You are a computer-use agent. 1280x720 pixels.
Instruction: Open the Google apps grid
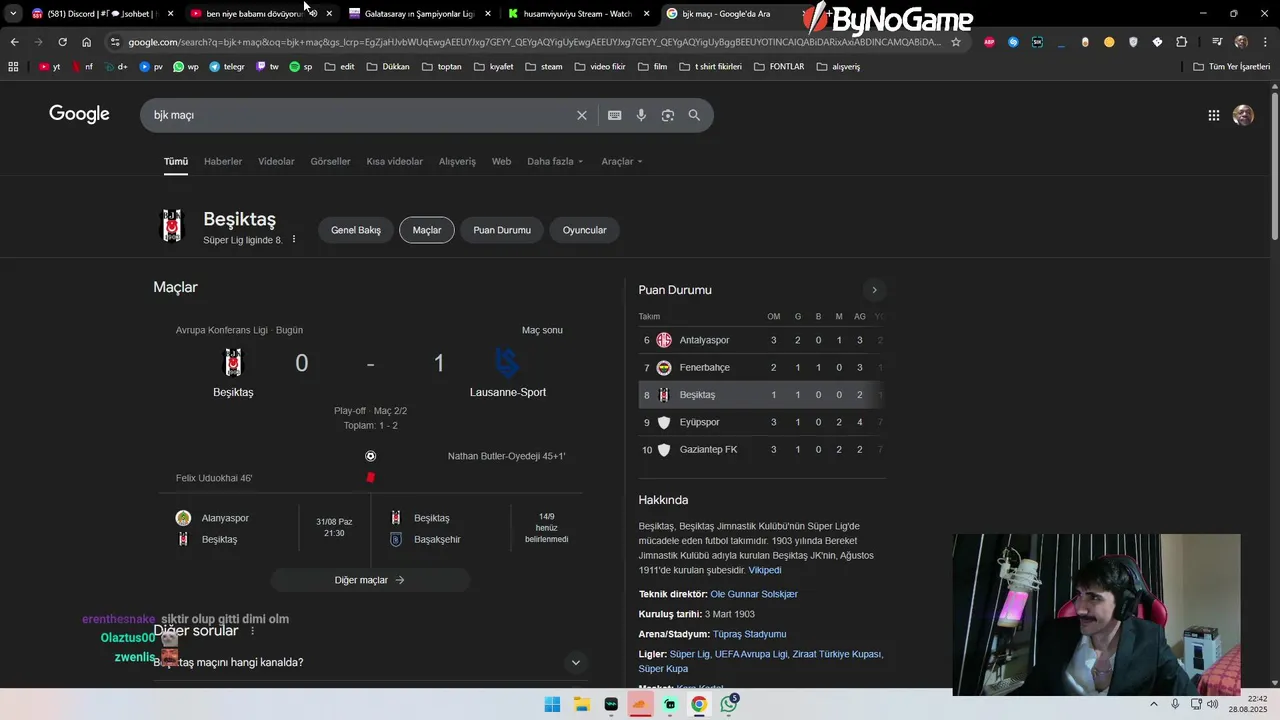[1213, 115]
